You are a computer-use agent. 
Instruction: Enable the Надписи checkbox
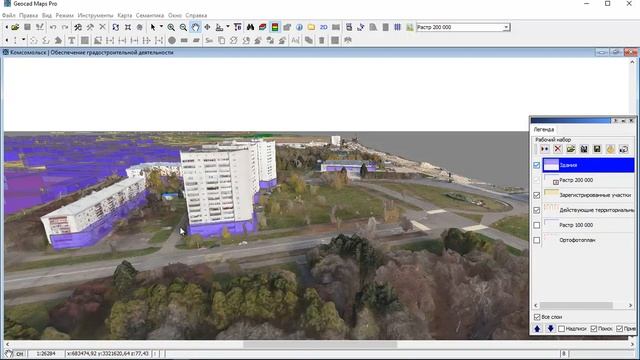click(561, 329)
